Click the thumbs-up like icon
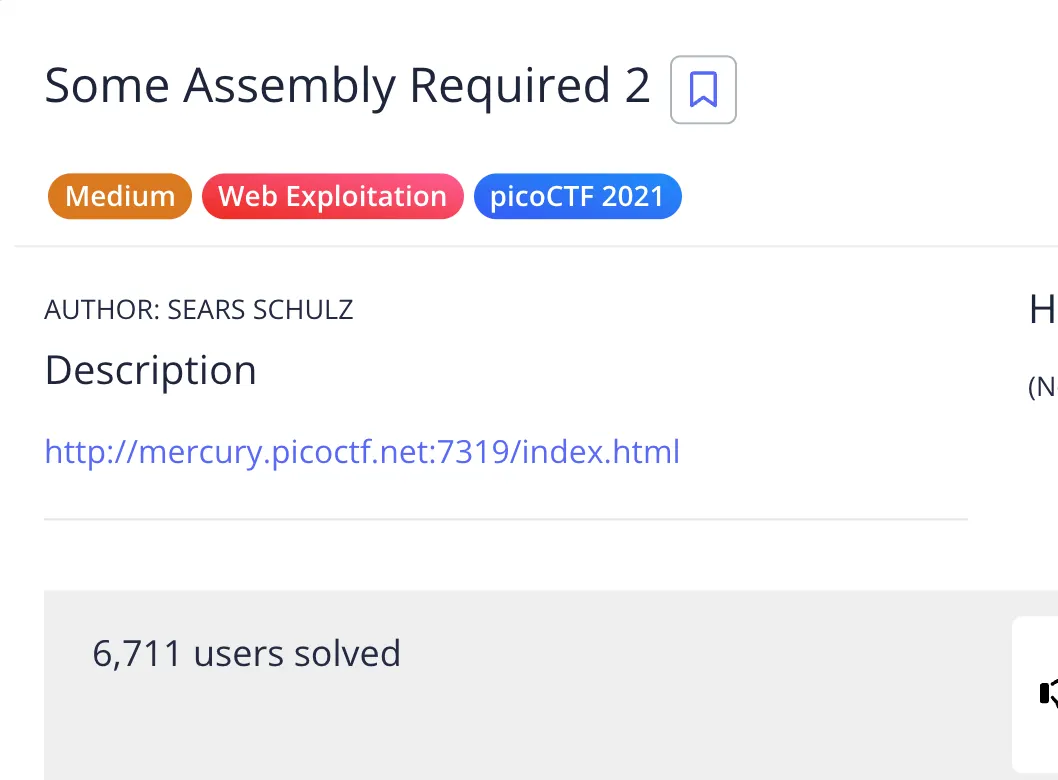This screenshot has width=1058, height=780. click(1048, 693)
